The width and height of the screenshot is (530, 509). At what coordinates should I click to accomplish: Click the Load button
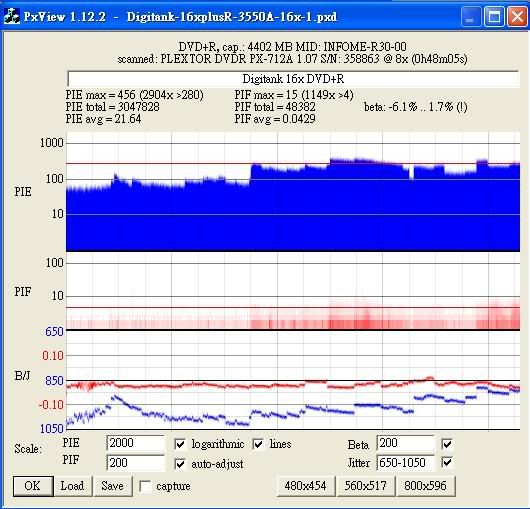coord(73,486)
